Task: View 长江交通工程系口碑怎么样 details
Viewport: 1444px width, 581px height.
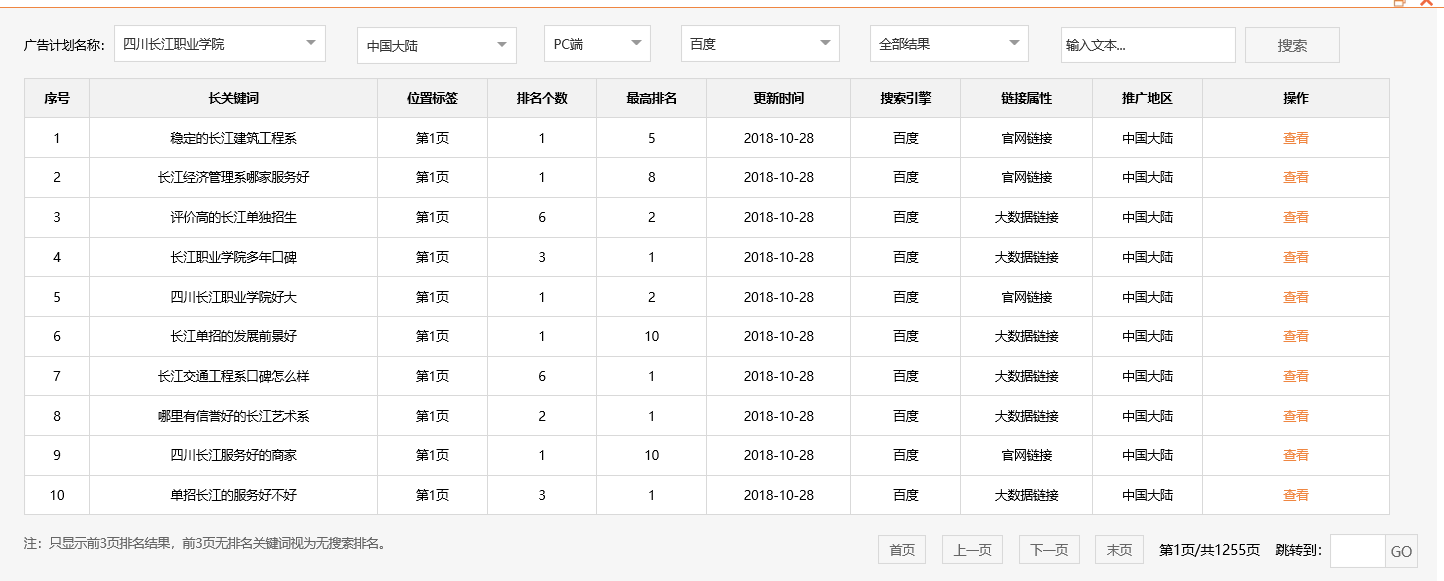Action: pyautogui.click(x=1295, y=376)
